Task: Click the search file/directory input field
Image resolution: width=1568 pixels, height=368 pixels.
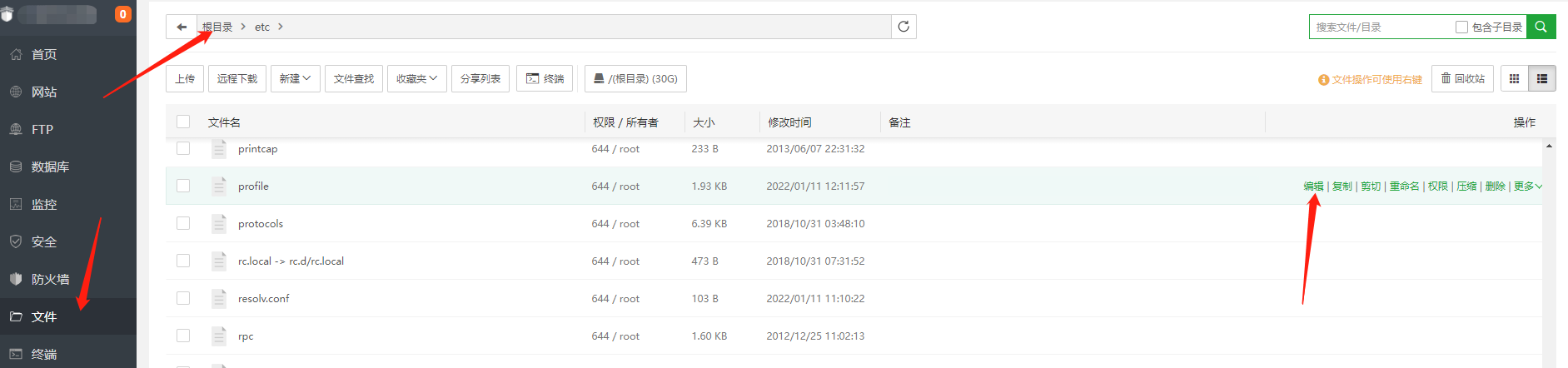Action: (1381, 27)
